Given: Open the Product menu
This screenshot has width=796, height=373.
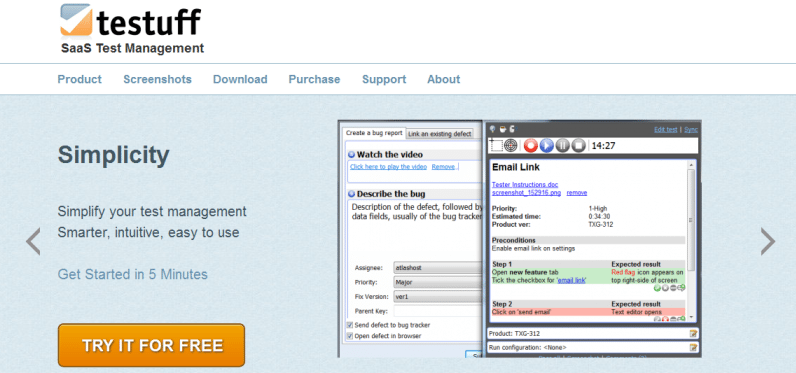Looking at the screenshot, I should pos(80,79).
